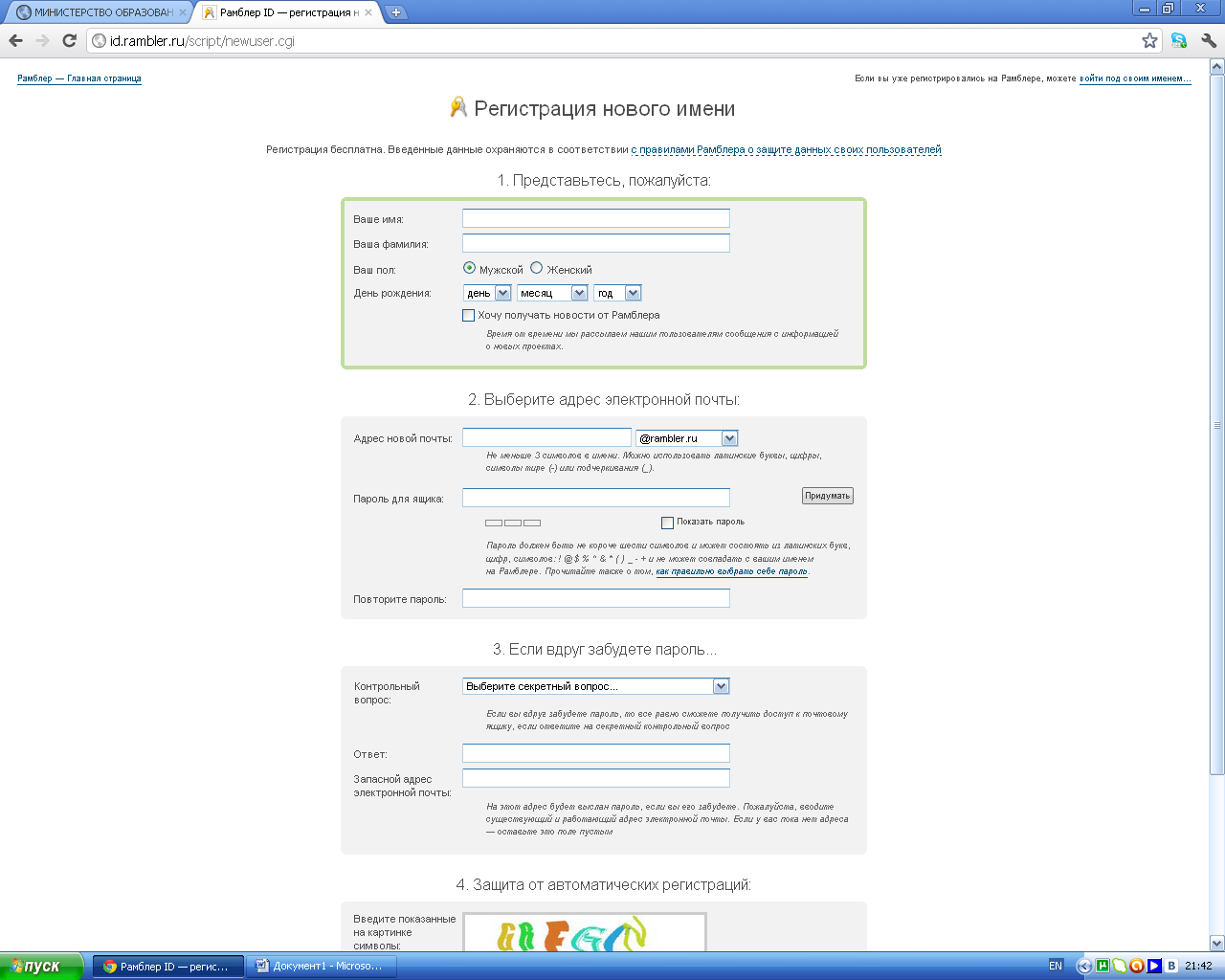Reload the page with the refresh icon
Screen dimensions: 1225x980
tap(69, 40)
